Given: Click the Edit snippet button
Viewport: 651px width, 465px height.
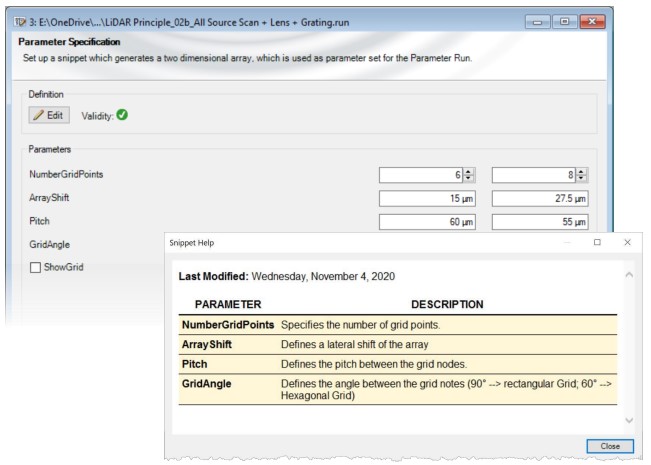Looking at the screenshot, I should (x=49, y=115).
